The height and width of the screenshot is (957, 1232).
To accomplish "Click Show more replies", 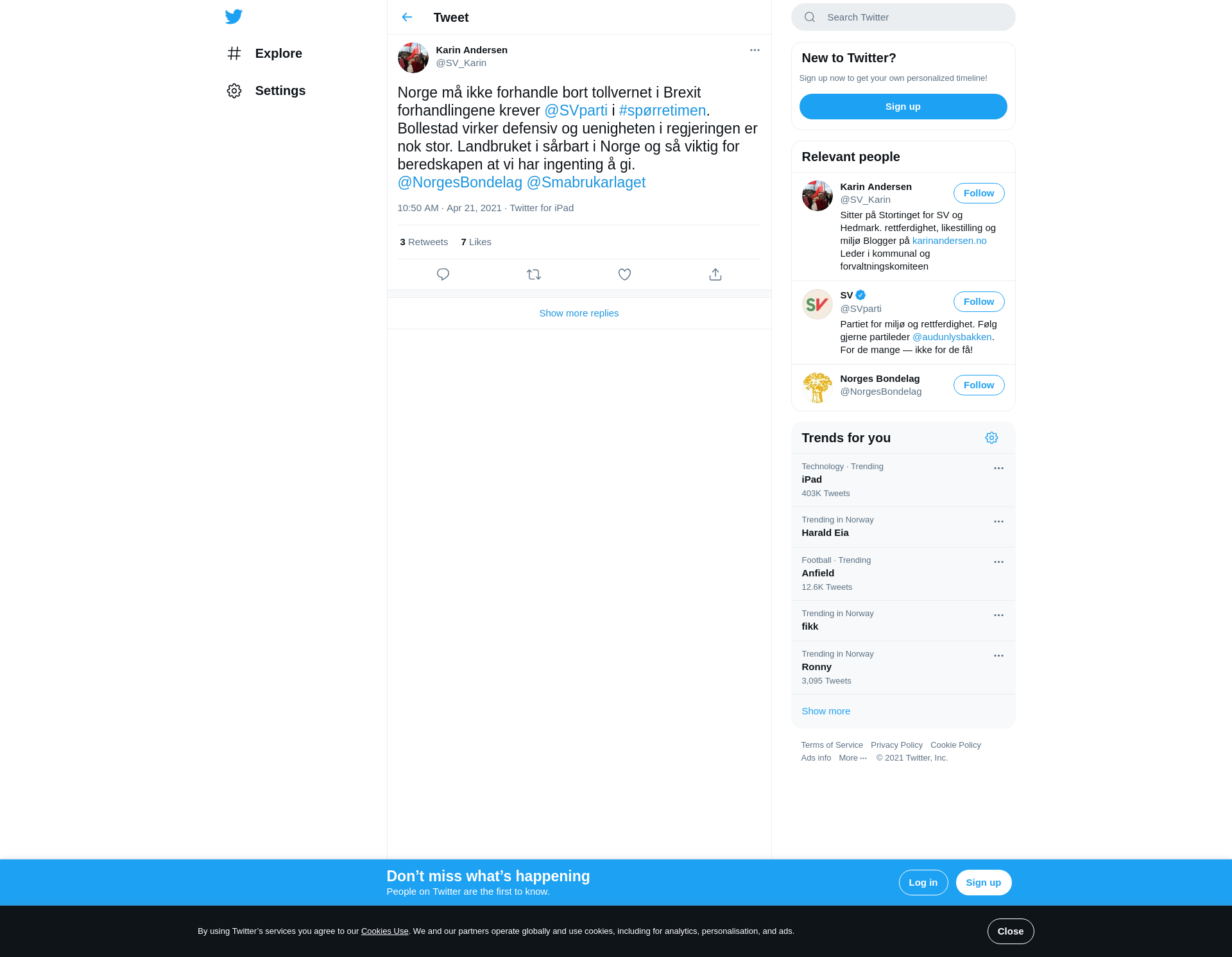I will coord(579,313).
